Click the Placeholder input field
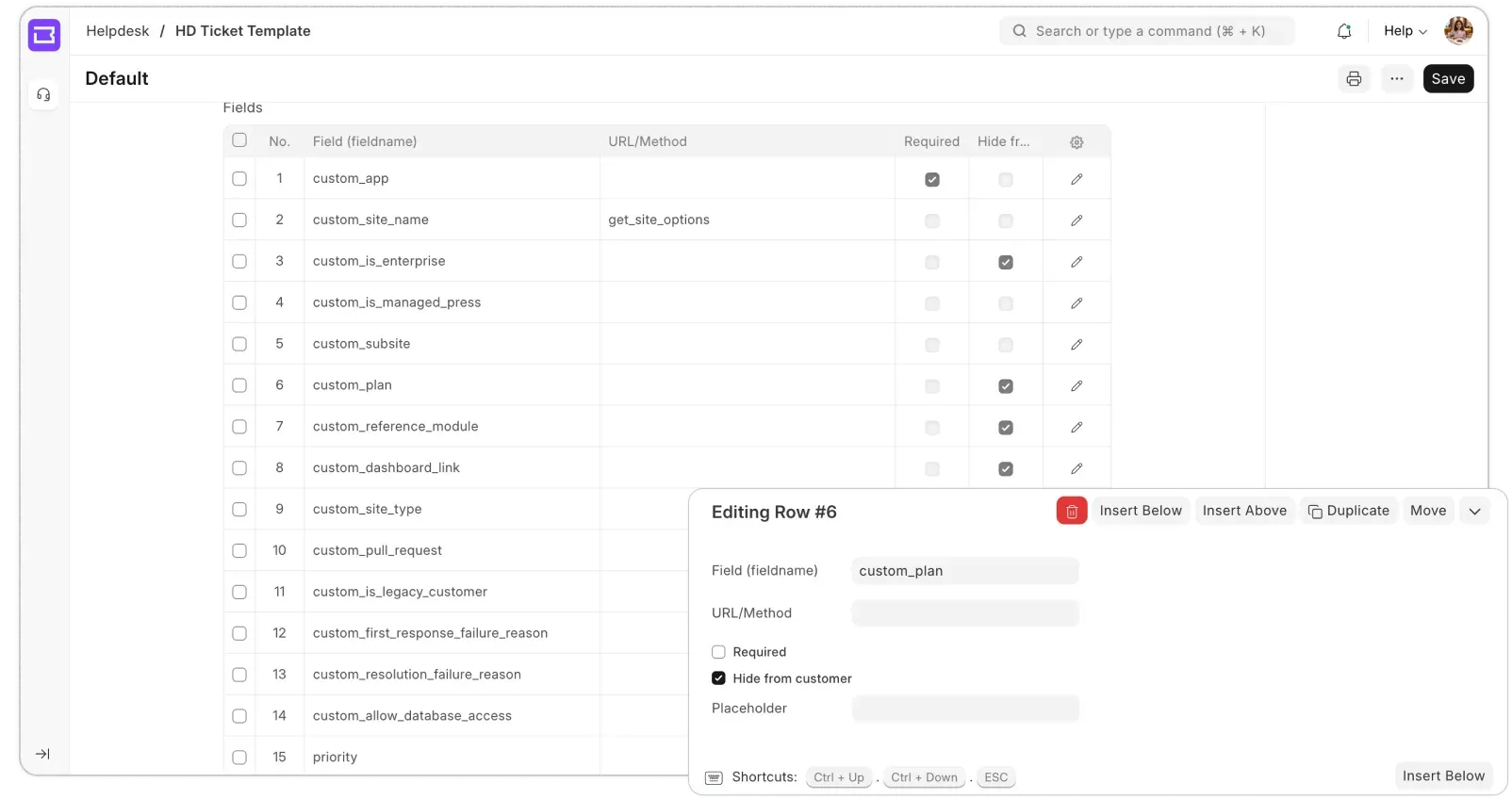Screen dimensions: 1512x799 [964, 709]
